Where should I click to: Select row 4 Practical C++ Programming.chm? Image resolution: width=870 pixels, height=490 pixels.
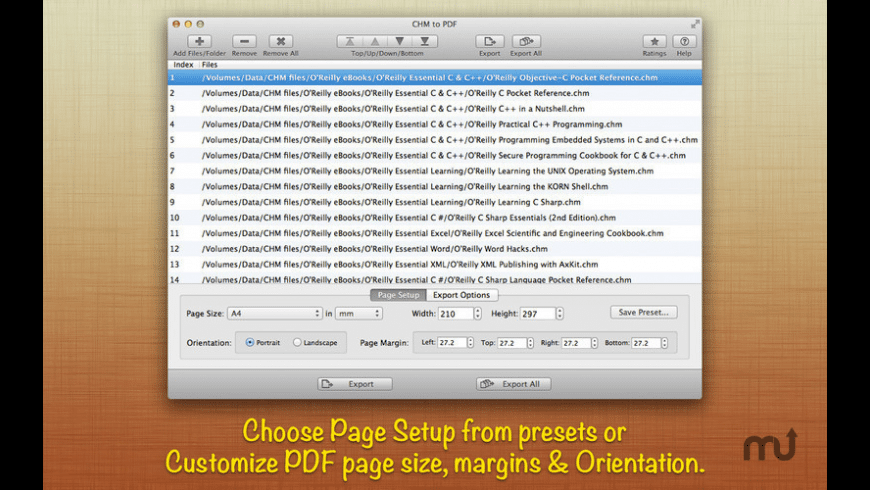pos(434,124)
